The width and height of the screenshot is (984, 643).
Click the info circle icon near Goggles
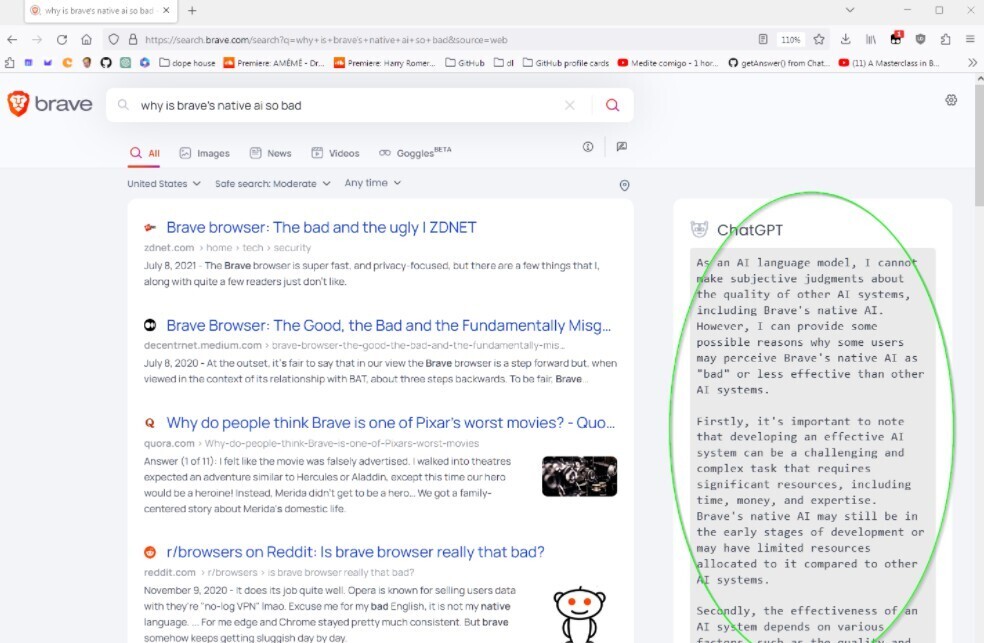[x=588, y=147]
